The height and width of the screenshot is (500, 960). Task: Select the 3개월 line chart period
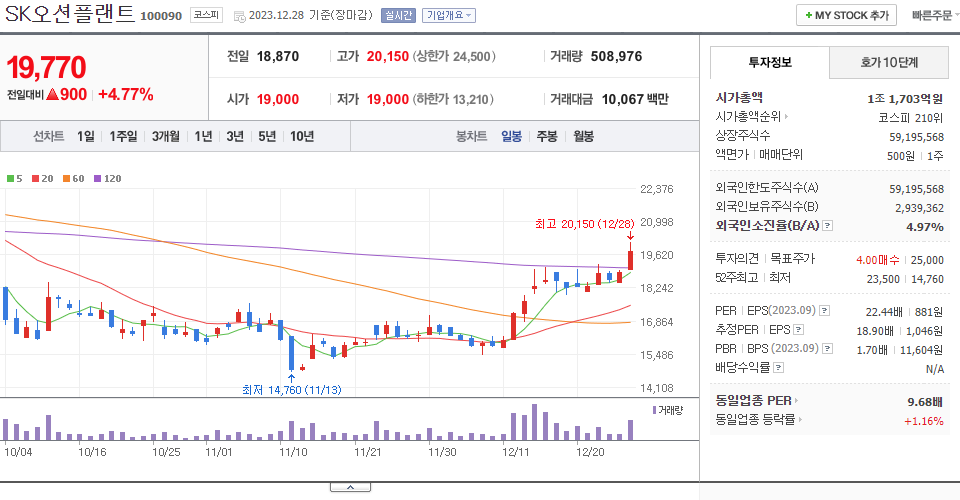(165, 136)
